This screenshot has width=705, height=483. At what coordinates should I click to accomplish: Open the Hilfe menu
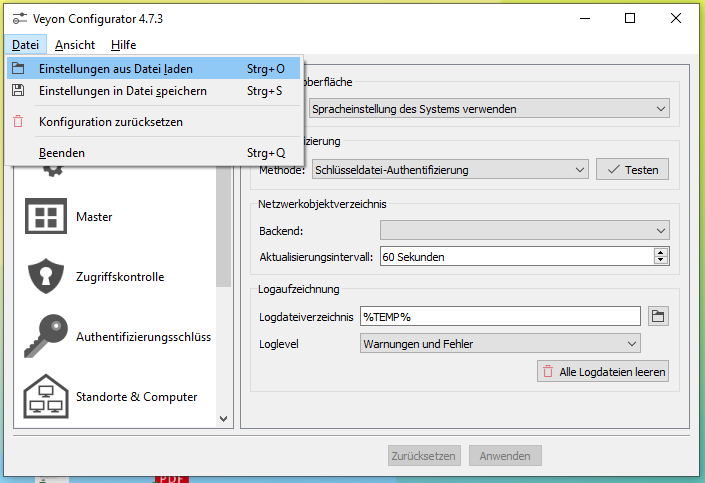124,45
